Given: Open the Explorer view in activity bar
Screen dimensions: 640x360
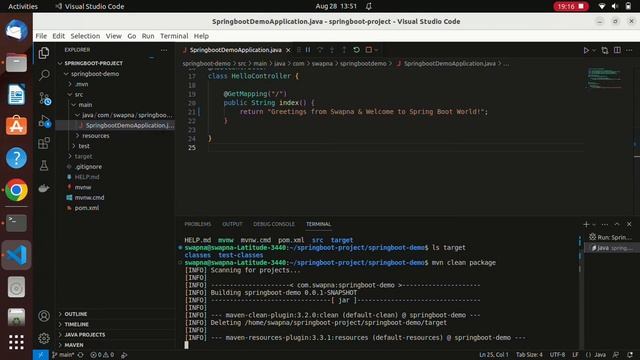Looking at the screenshot, I should click(x=44, y=53).
